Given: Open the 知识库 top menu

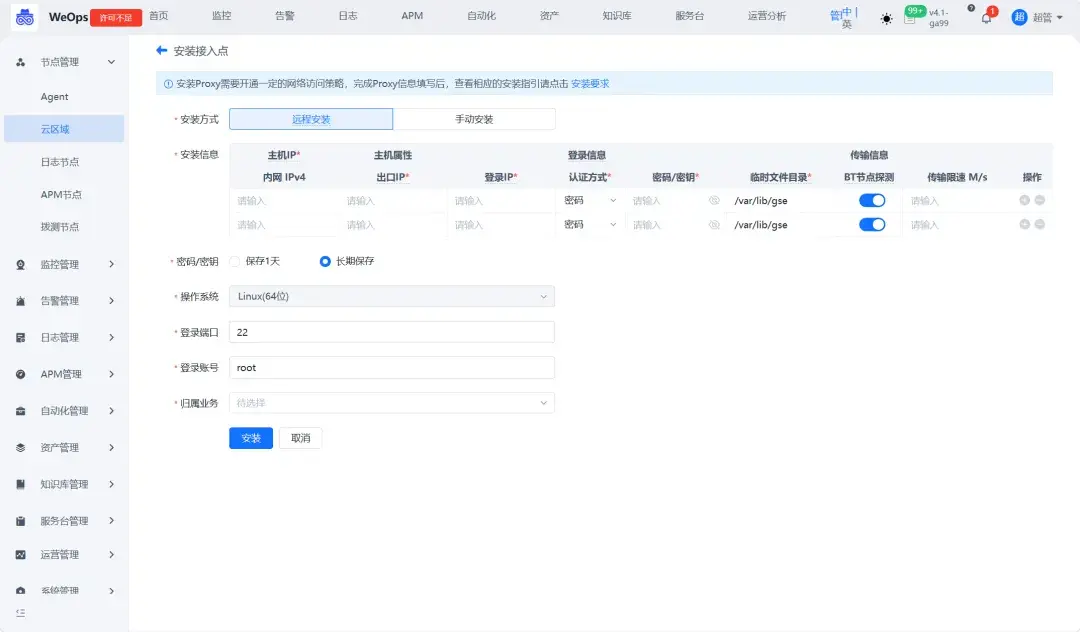Looking at the screenshot, I should tap(616, 15).
